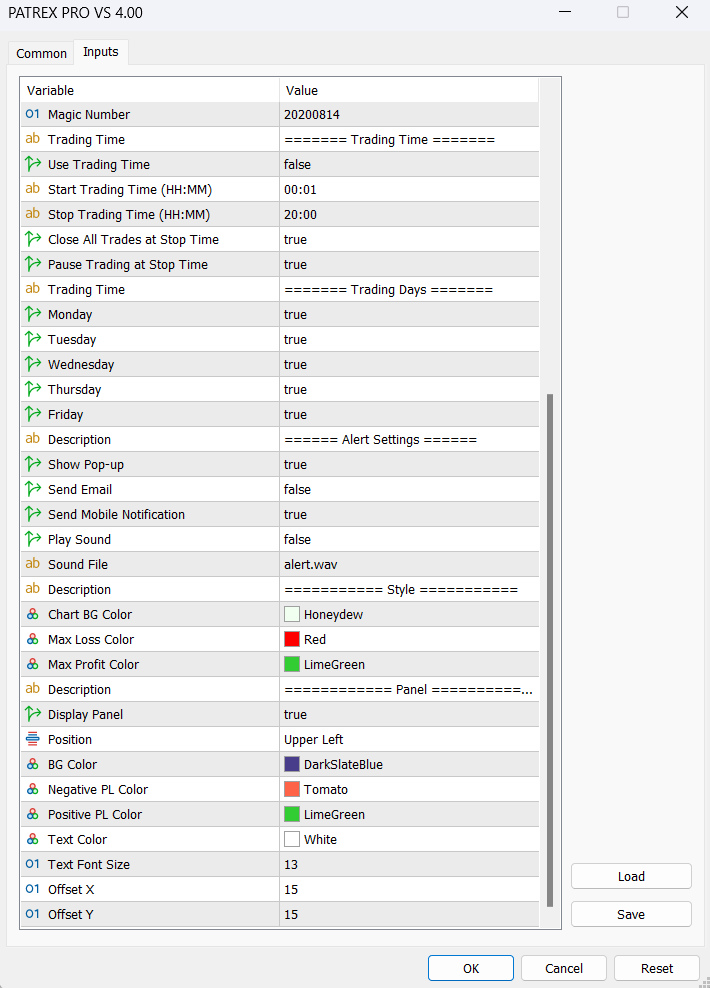Toggle the Friday true value
710x988 pixels.
409,415
